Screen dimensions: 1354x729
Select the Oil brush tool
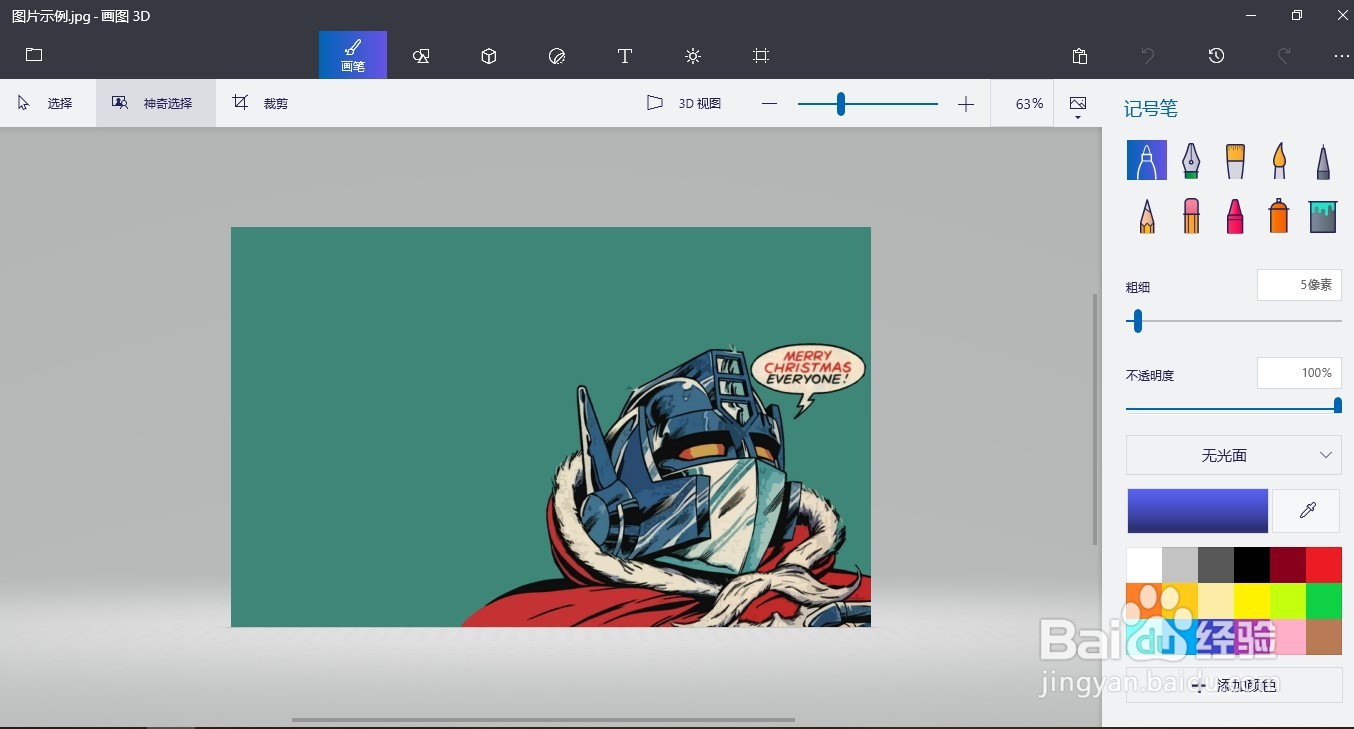point(1235,160)
